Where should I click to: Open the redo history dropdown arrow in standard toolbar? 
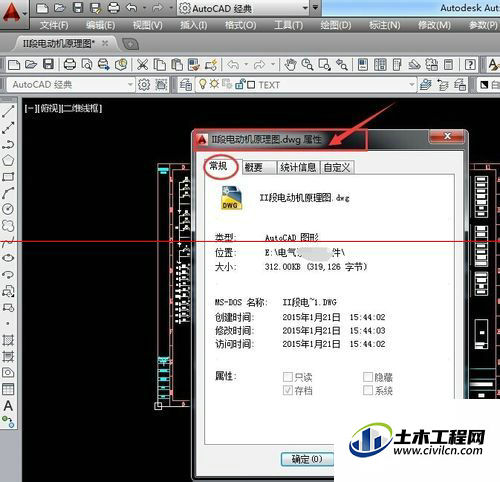273,64
